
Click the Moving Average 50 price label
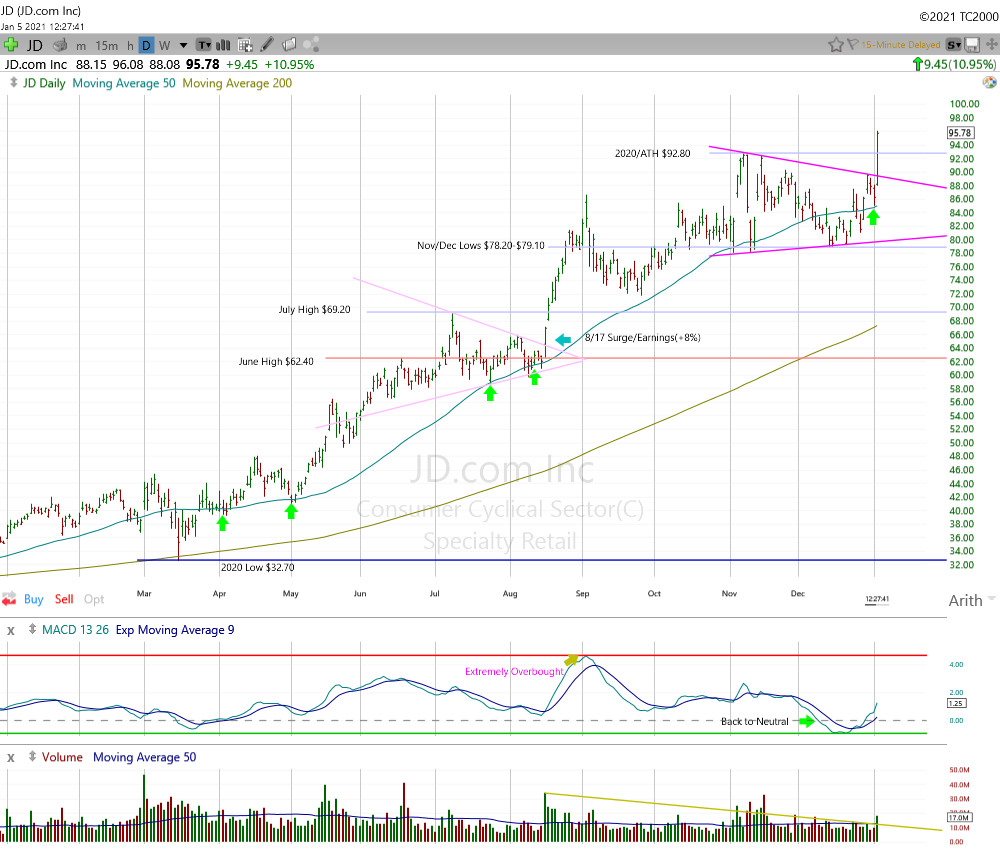click(x=124, y=84)
